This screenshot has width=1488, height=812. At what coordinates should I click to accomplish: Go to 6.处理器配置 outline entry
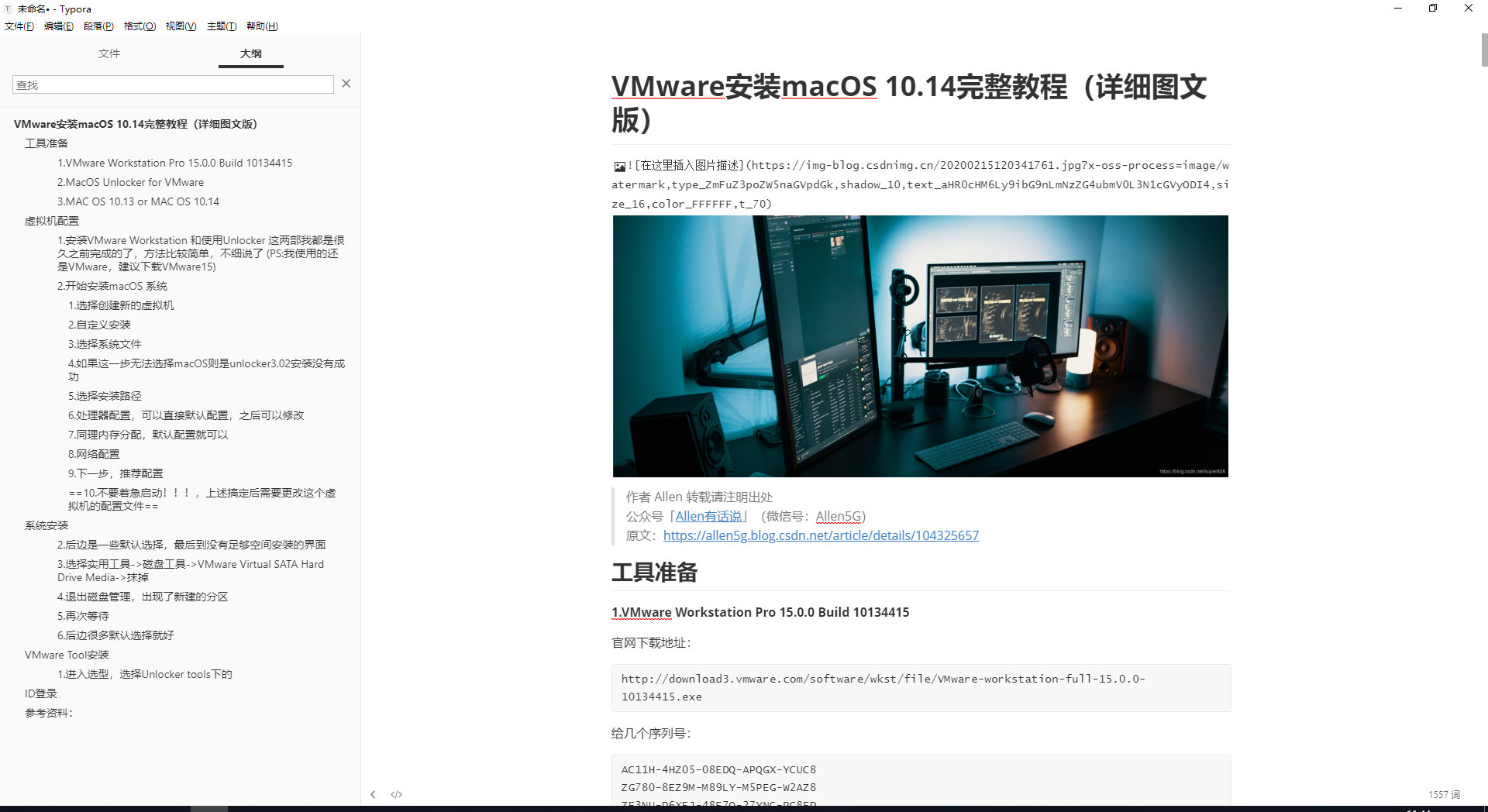tap(186, 415)
